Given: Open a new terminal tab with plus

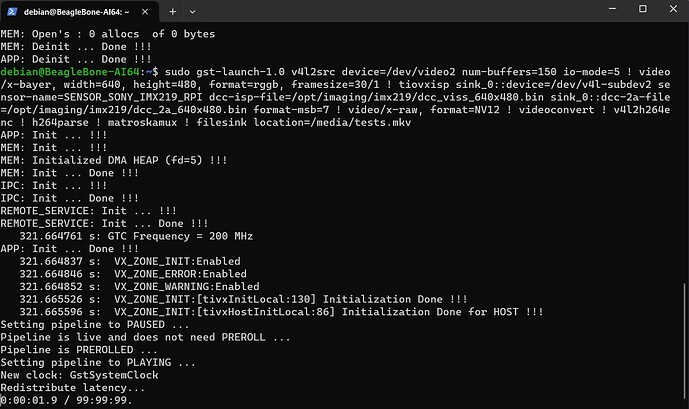Looking at the screenshot, I should [x=173, y=12].
